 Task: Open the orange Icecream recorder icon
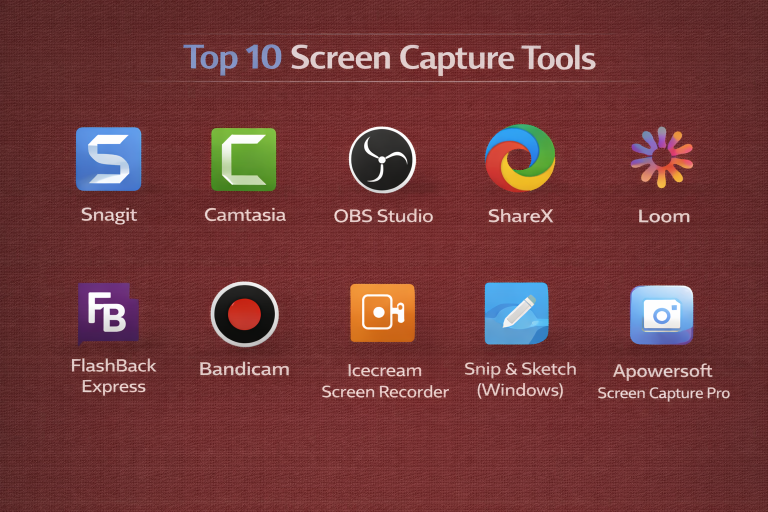click(383, 313)
